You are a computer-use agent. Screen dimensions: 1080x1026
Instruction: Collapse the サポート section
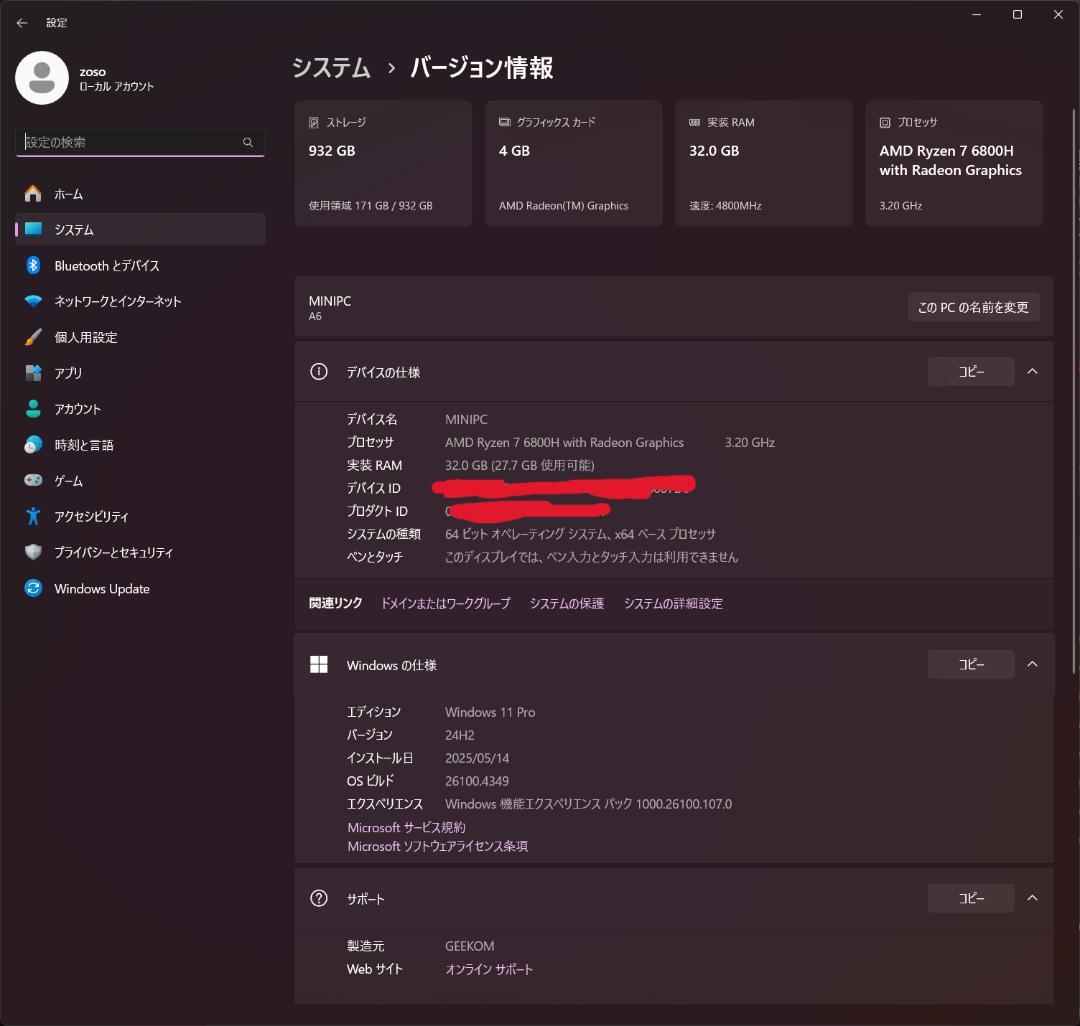click(1032, 897)
